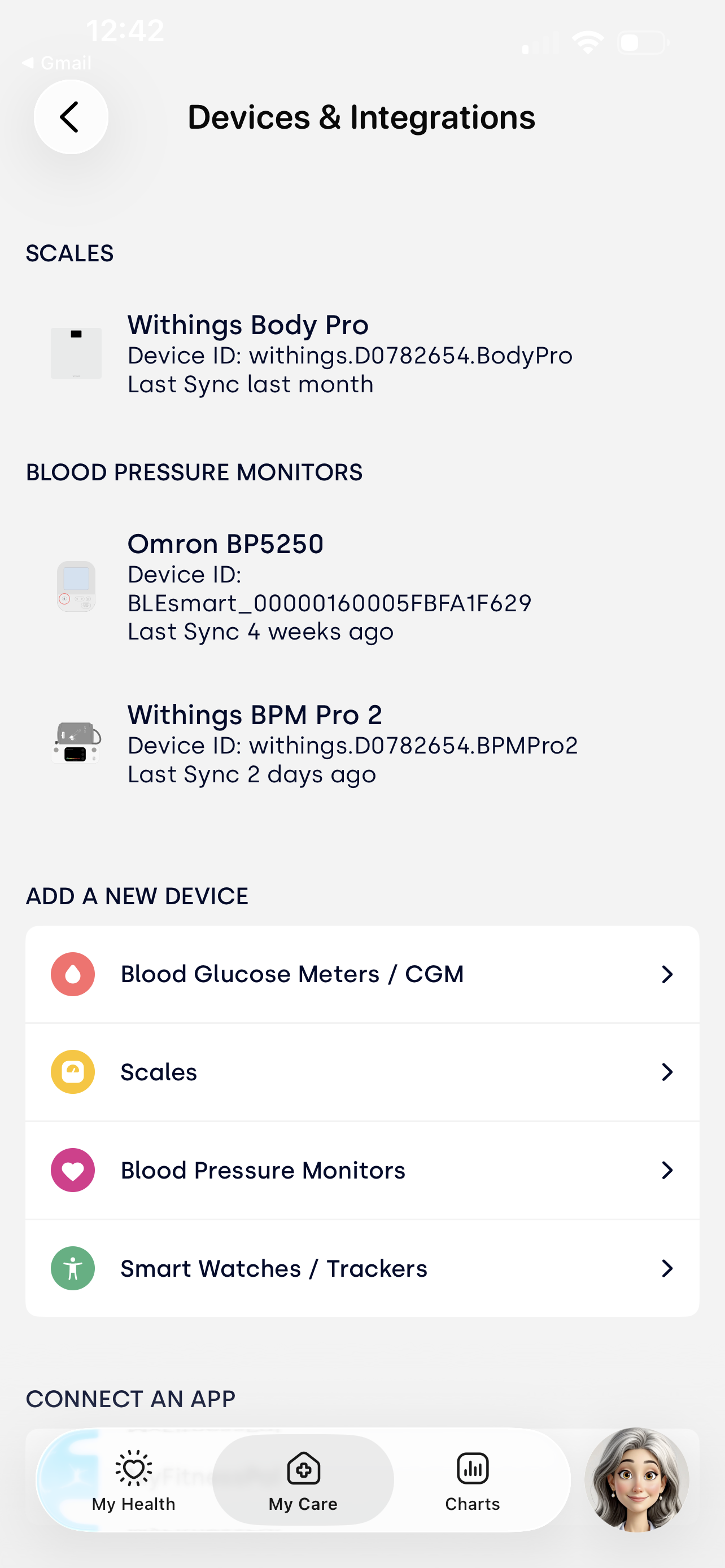Tap the Omron BP5250 device image
This screenshot has width=725, height=1568.
point(76,586)
